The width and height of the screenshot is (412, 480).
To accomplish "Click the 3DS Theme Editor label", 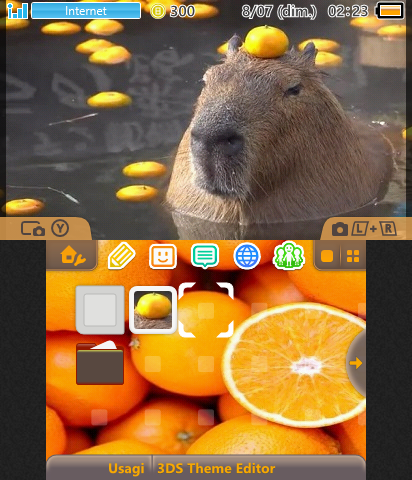I will click(216, 468).
